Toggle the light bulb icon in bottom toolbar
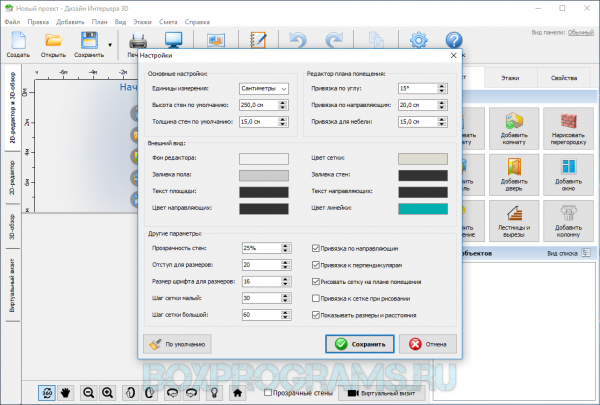 (214, 393)
